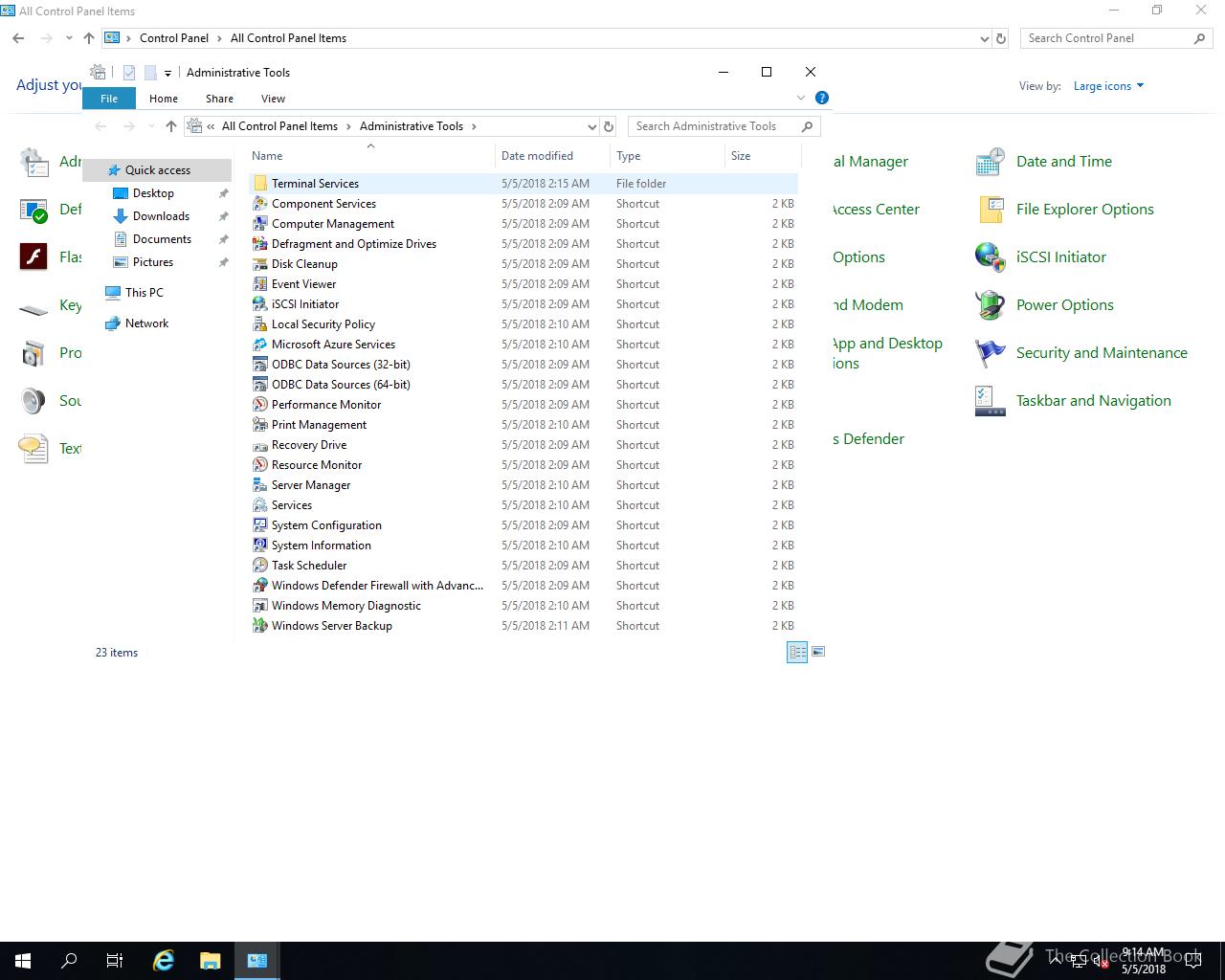Open File Explorer from taskbar

pyautogui.click(x=211, y=961)
